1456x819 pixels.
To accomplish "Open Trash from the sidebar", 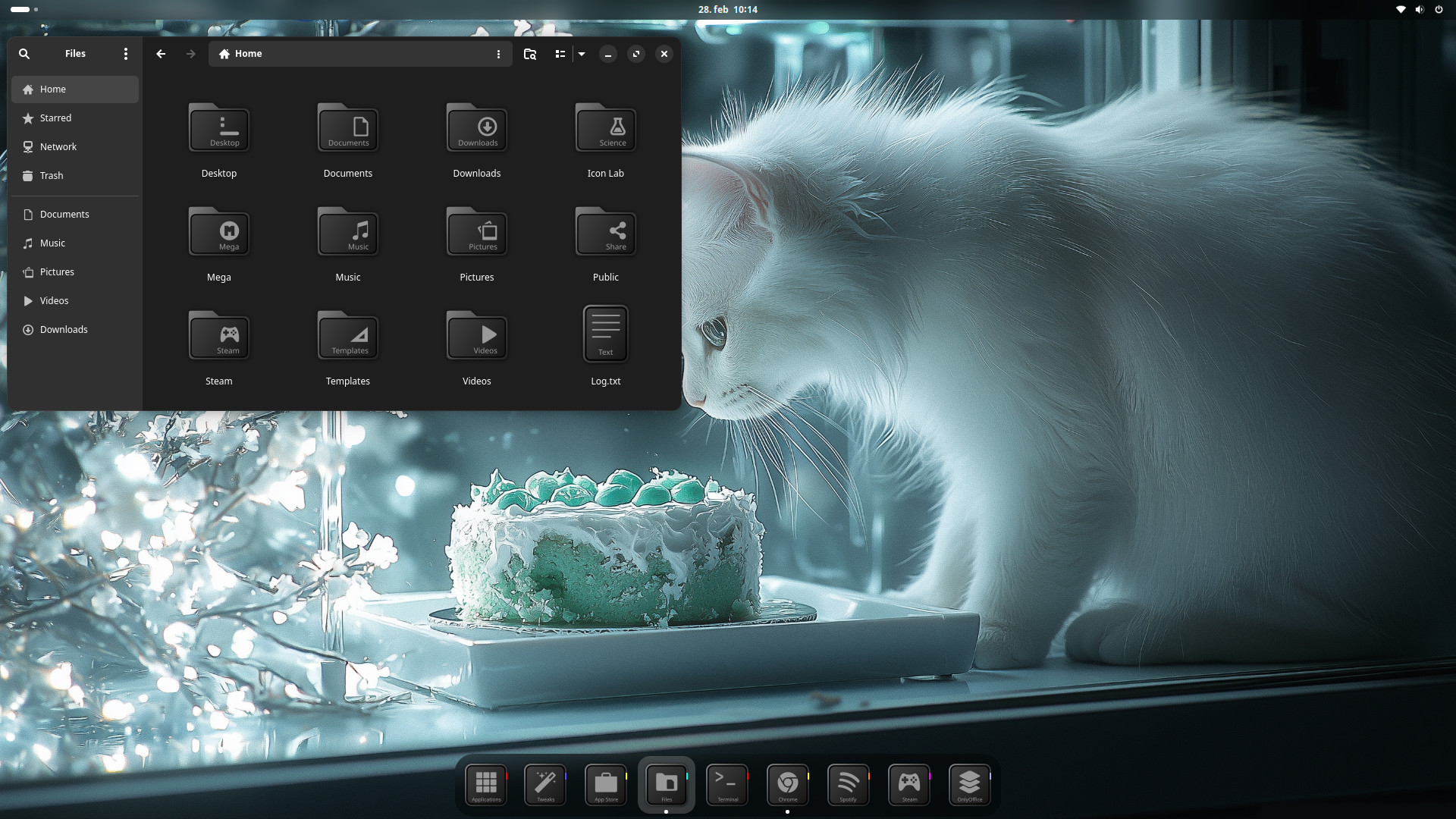I will 52,176.
